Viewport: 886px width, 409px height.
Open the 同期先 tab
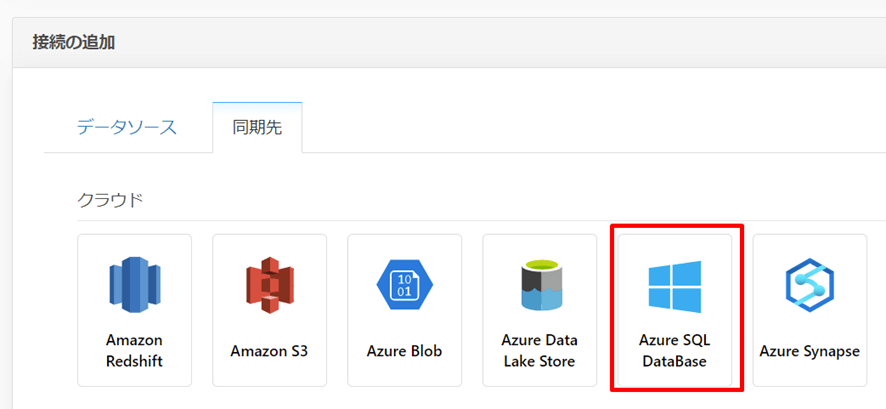coord(257,128)
